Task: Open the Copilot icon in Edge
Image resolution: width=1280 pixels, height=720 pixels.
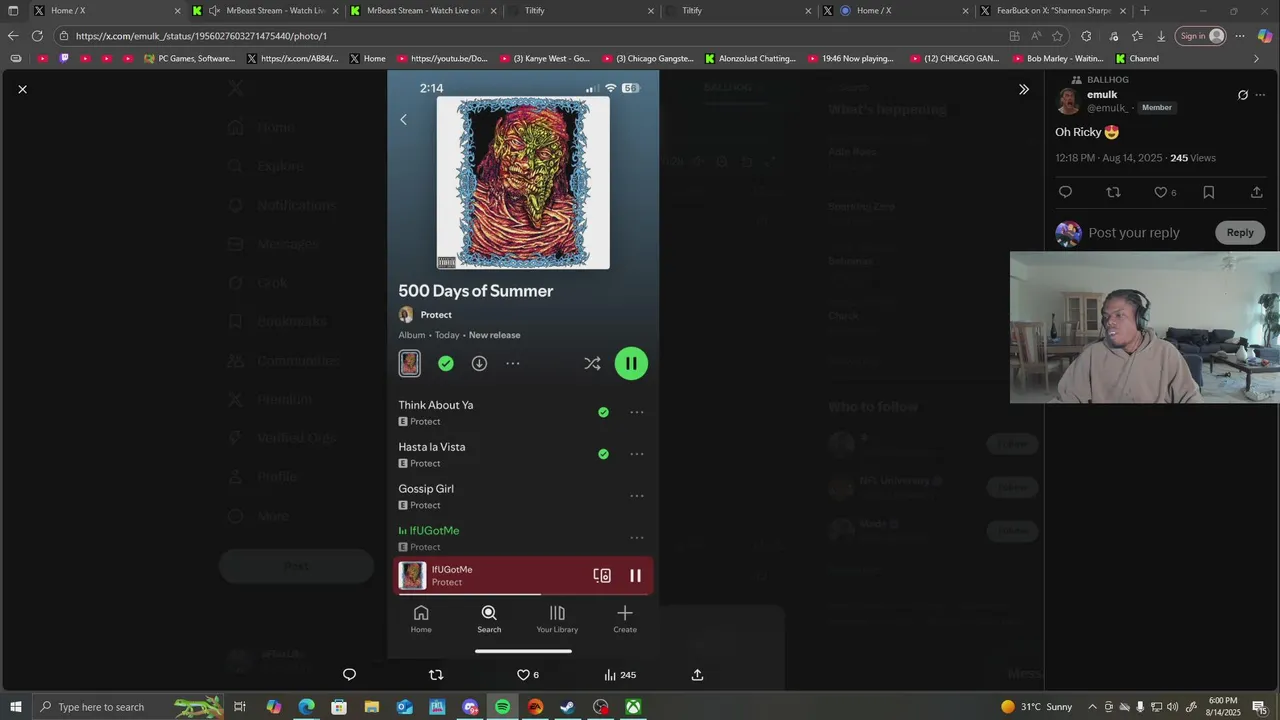Action: [x=1265, y=36]
